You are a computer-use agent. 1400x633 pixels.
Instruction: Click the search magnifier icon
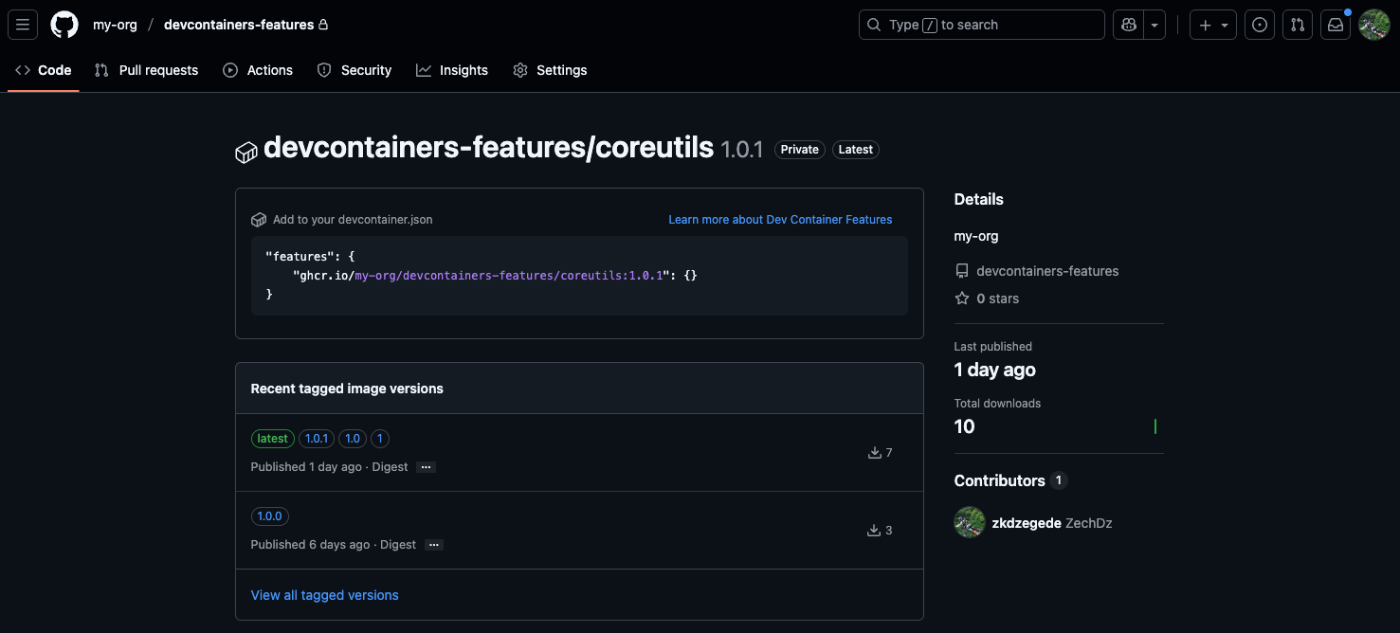point(874,25)
